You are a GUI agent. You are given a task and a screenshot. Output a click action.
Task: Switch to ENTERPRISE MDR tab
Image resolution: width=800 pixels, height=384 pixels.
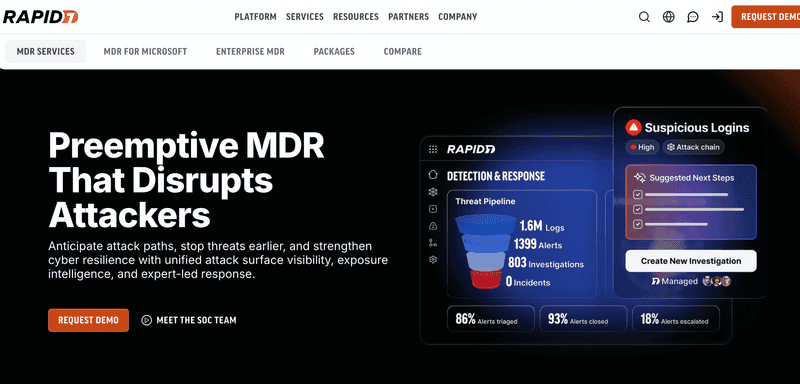coord(250,52)
